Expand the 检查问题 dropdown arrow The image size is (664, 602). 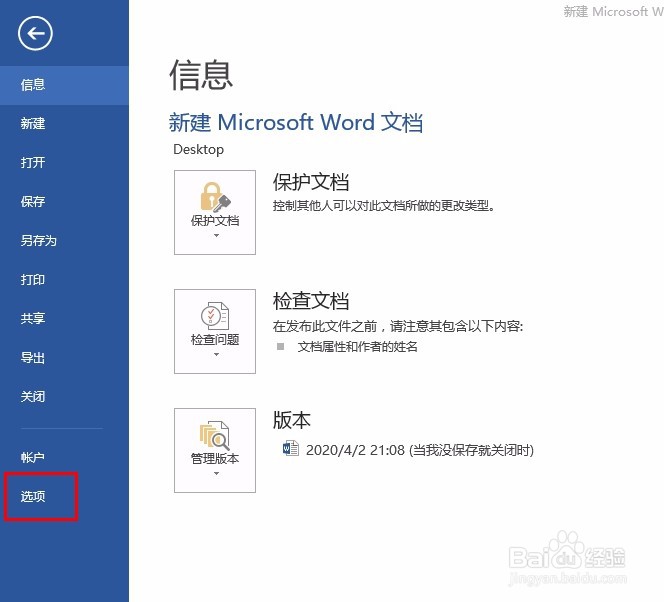tap(216, 354)
